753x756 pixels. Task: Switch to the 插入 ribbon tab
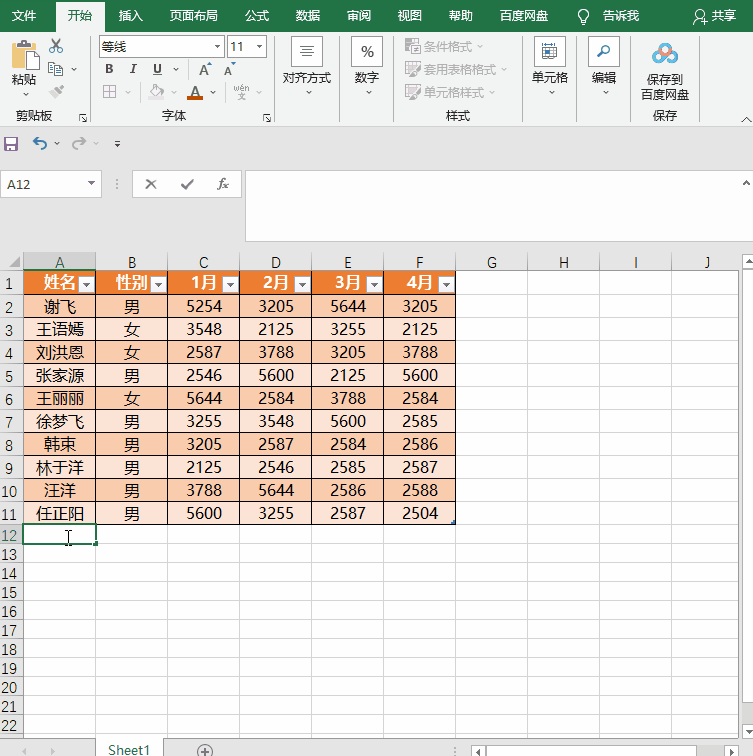tap(131, 16)
